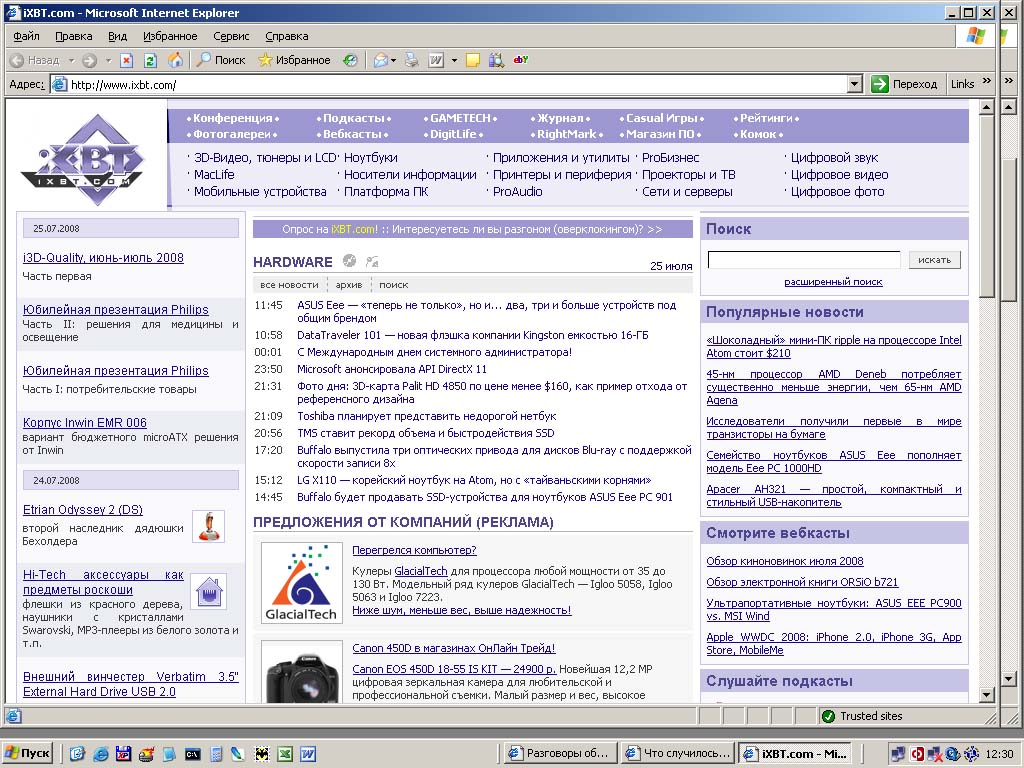Click the Etrian Odyssey thumbnail image
Viewport: 1024px width, 768px height.
tap(209, 526)
